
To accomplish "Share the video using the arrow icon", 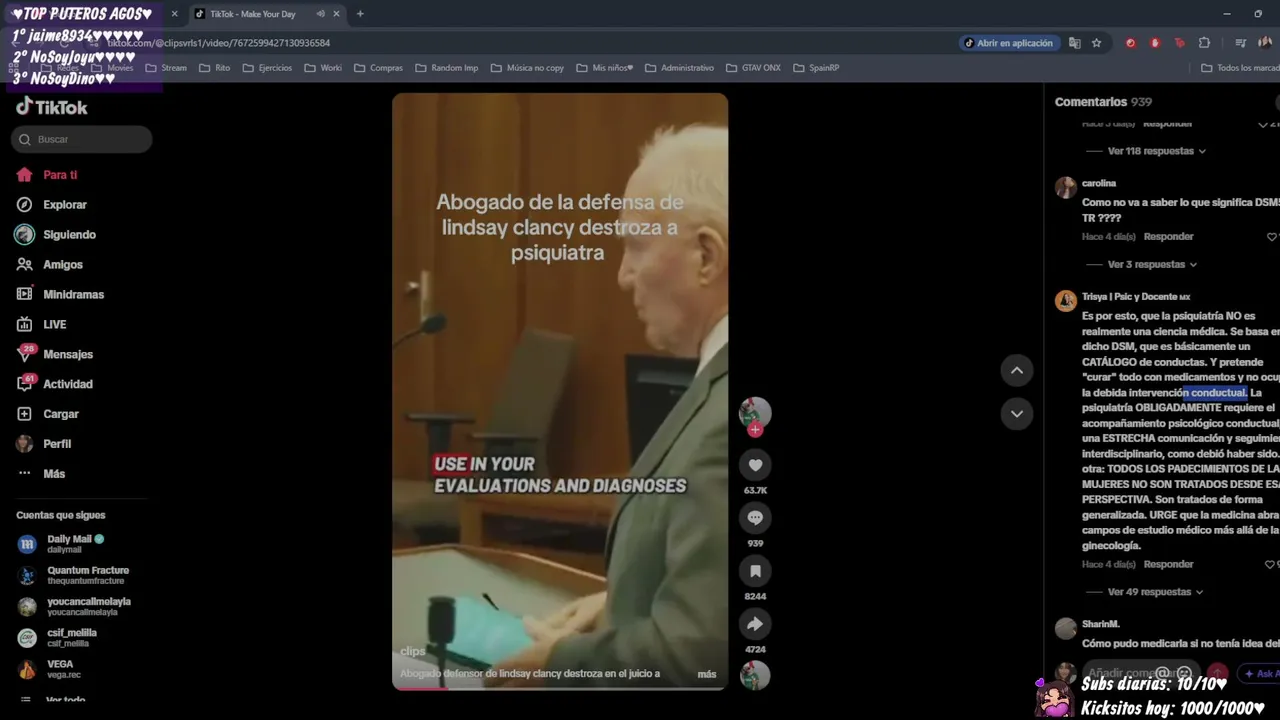I will pyautogui.click(x=755, y=624).
